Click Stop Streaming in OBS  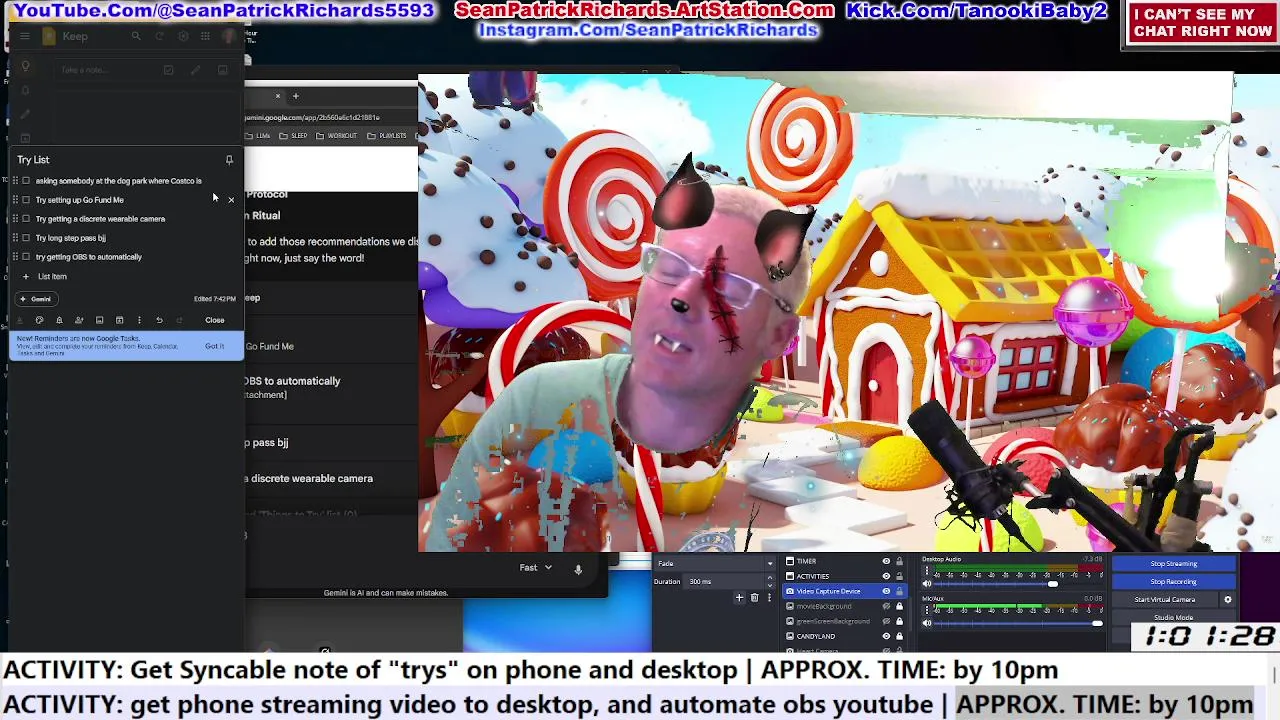coord(1173,564)
